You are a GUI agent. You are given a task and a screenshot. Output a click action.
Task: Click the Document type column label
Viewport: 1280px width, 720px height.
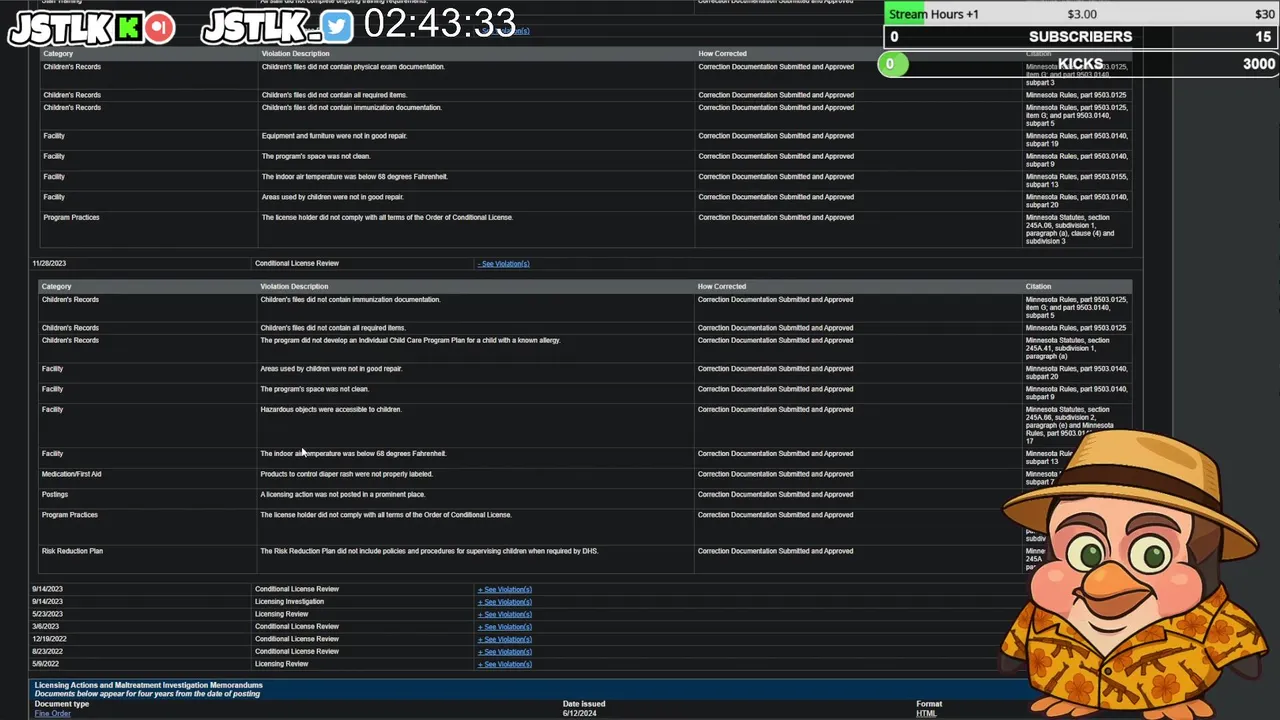(62, 704)
